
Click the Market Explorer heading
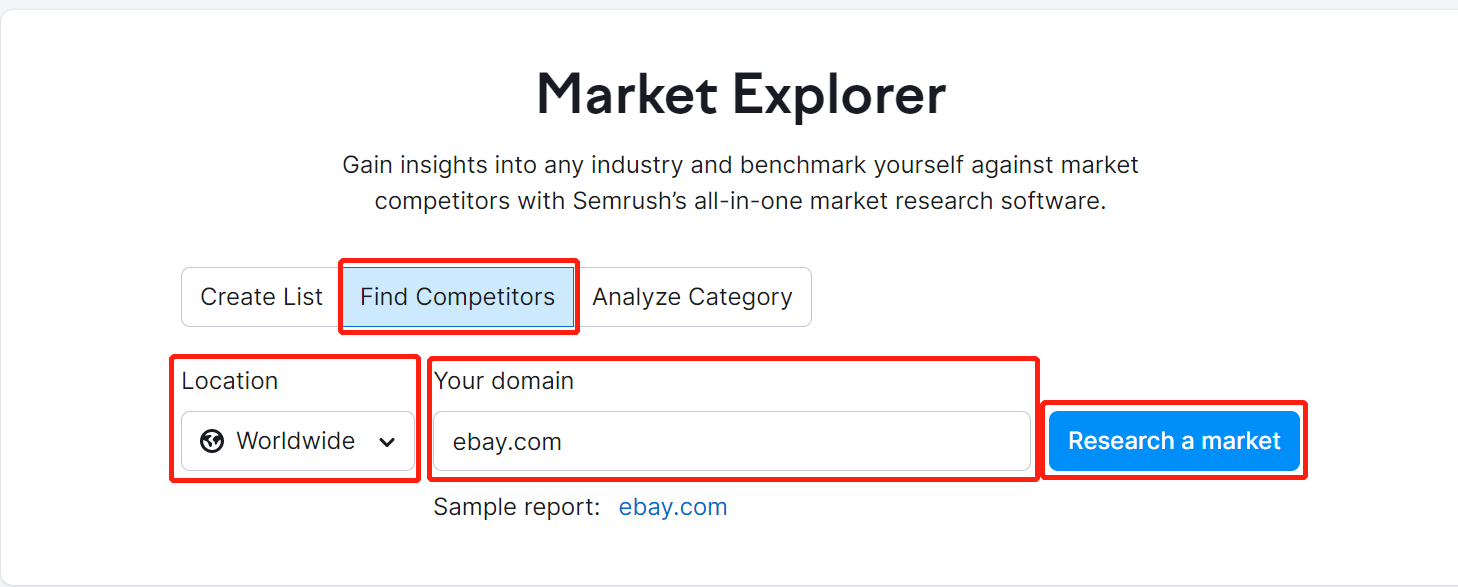pyautogui.click(x=741, y=95)
